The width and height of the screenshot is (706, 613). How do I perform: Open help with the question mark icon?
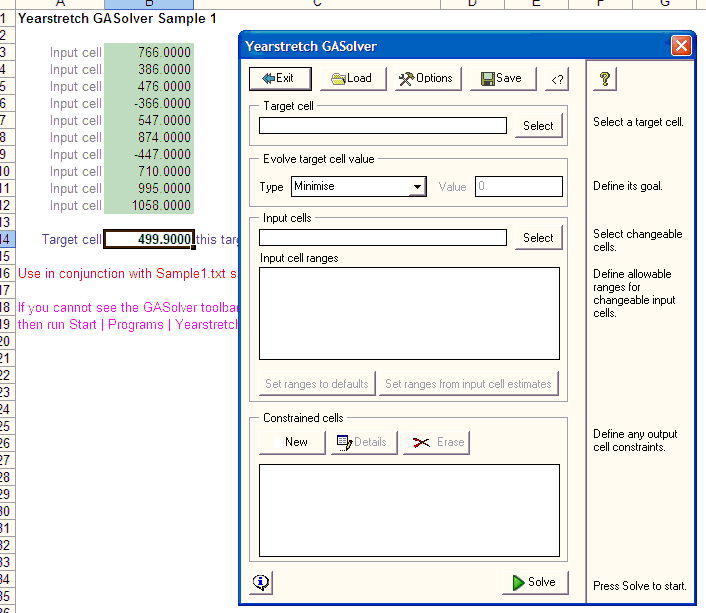[605, 79]
